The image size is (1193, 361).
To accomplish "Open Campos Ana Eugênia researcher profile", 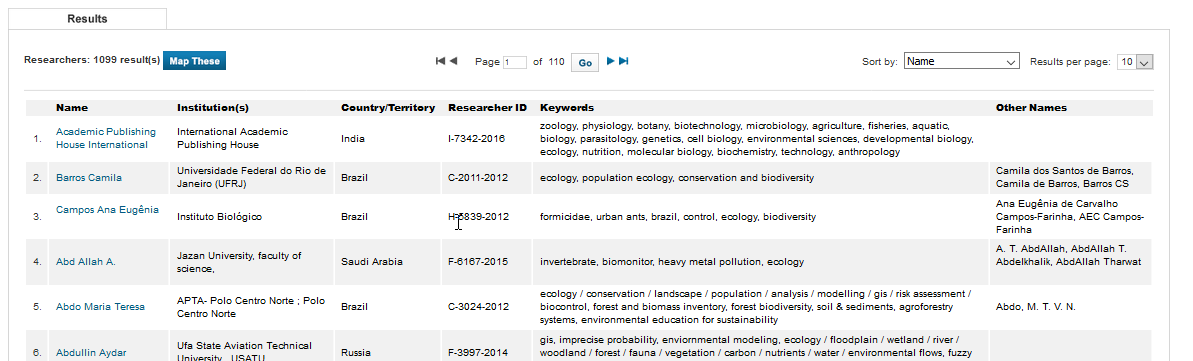I will [x=107, y=209].
